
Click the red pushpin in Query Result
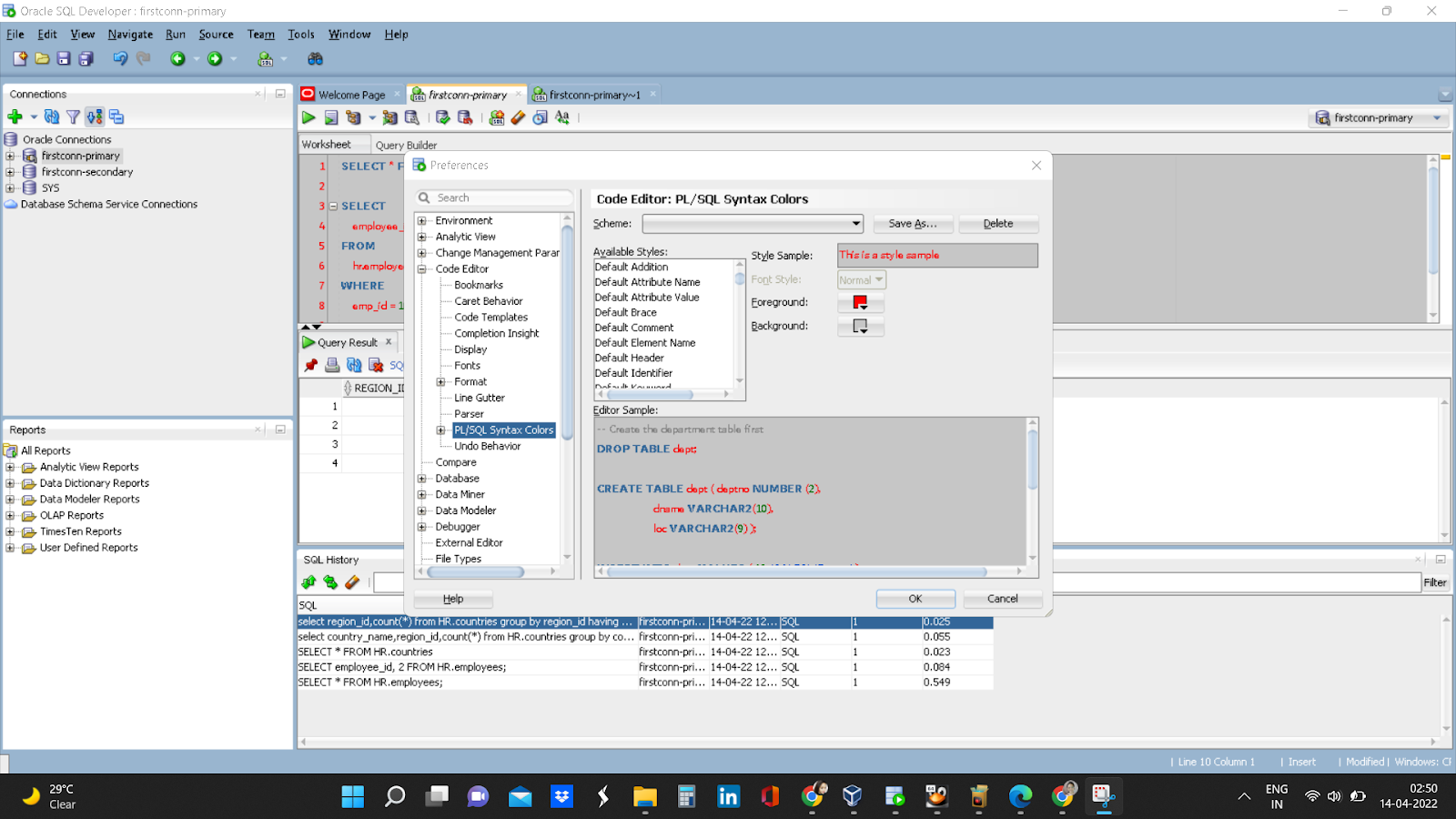pyautogui.click(x=310, y=365)
